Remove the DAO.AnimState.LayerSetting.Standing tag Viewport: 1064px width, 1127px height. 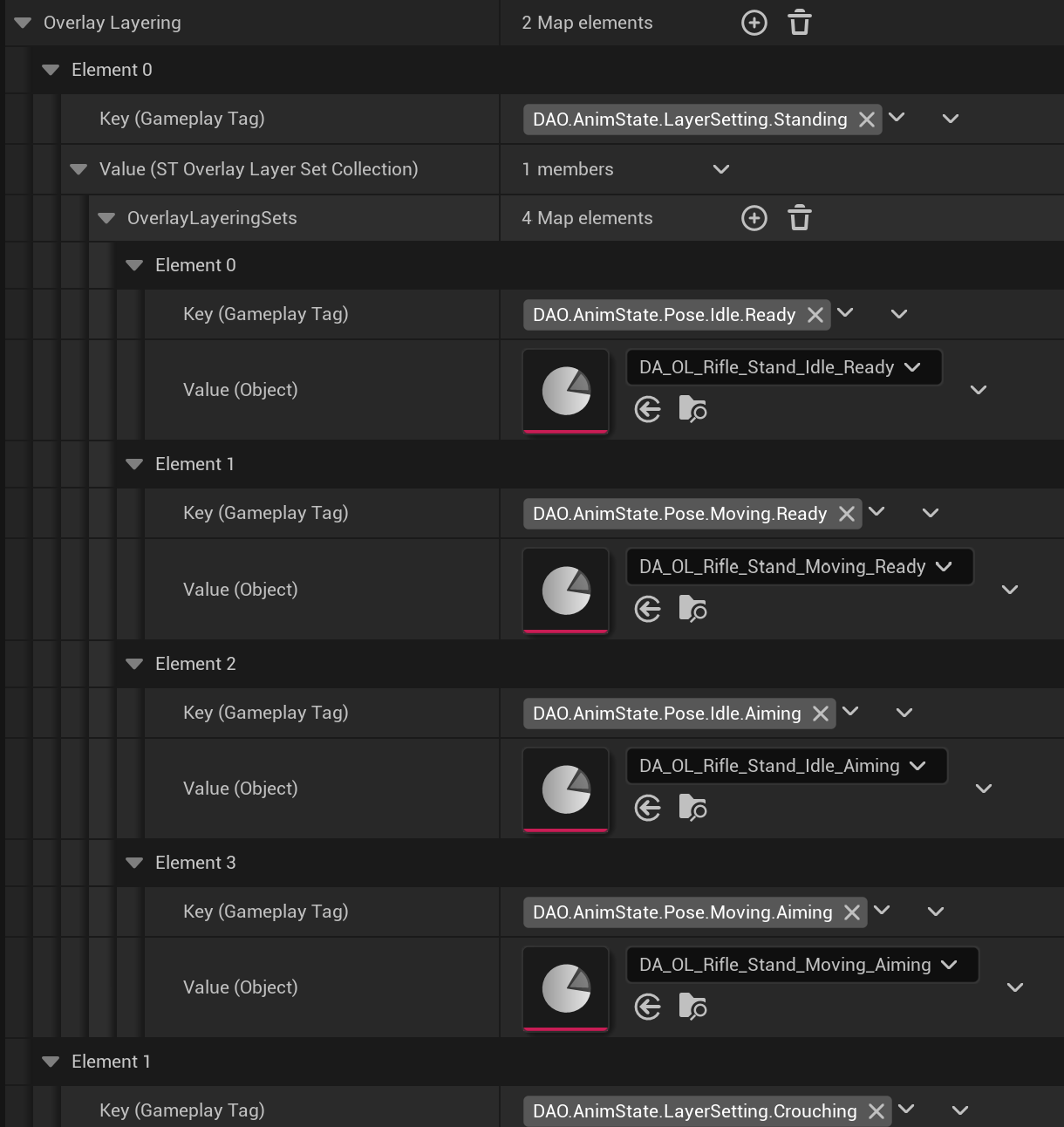pyautogui.click(x=867, y=120)
